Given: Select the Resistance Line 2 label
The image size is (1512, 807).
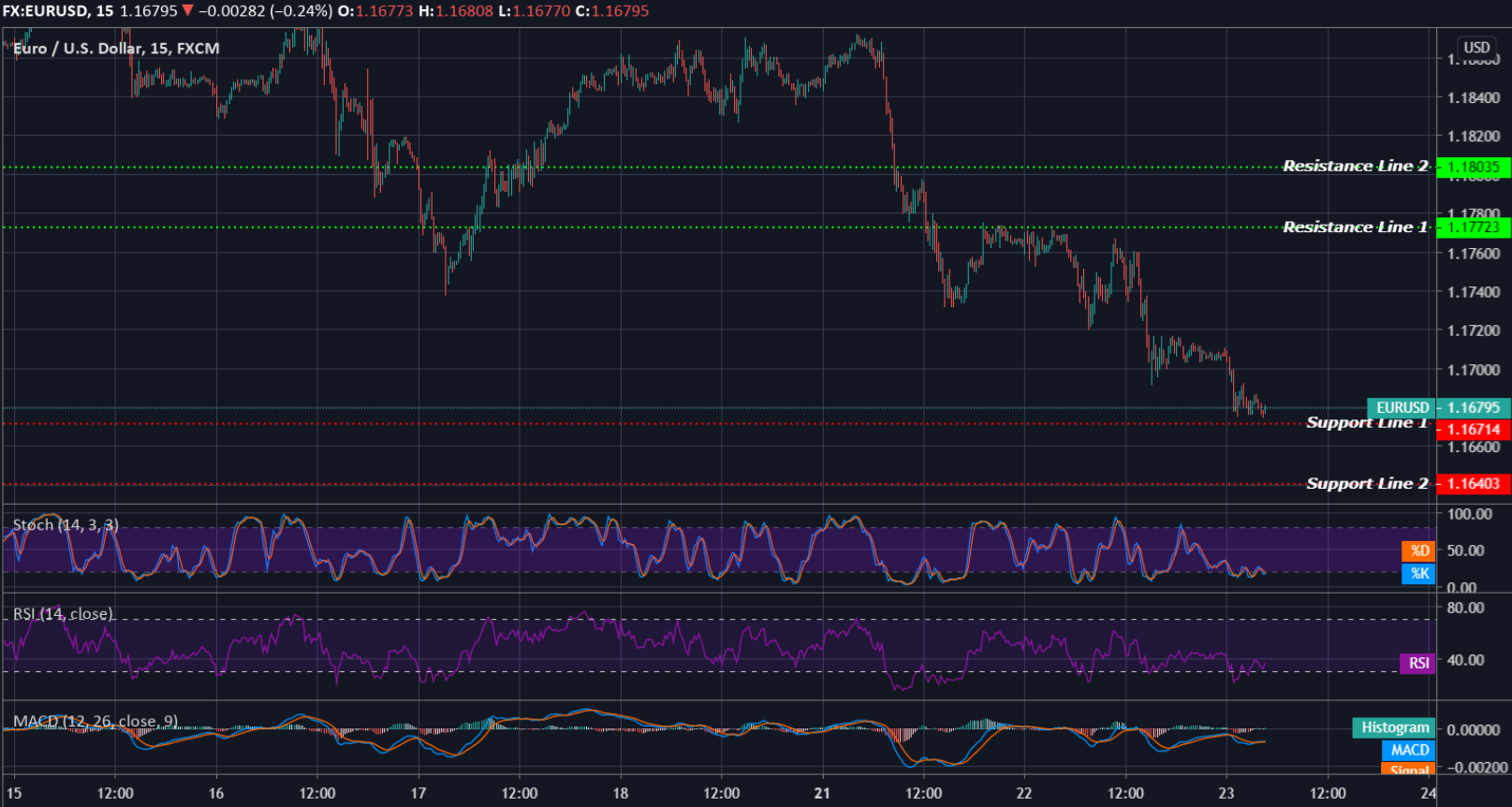Looking at the screenshot, I should (x=1355, y=166).
